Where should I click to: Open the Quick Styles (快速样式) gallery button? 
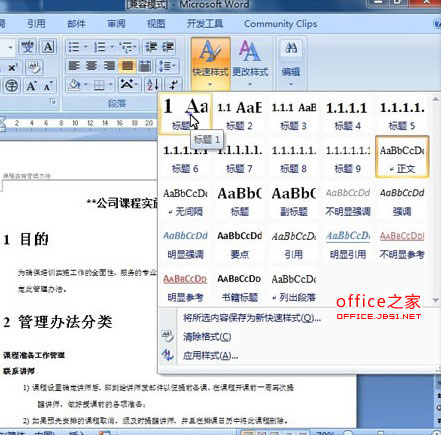[210, 63]
